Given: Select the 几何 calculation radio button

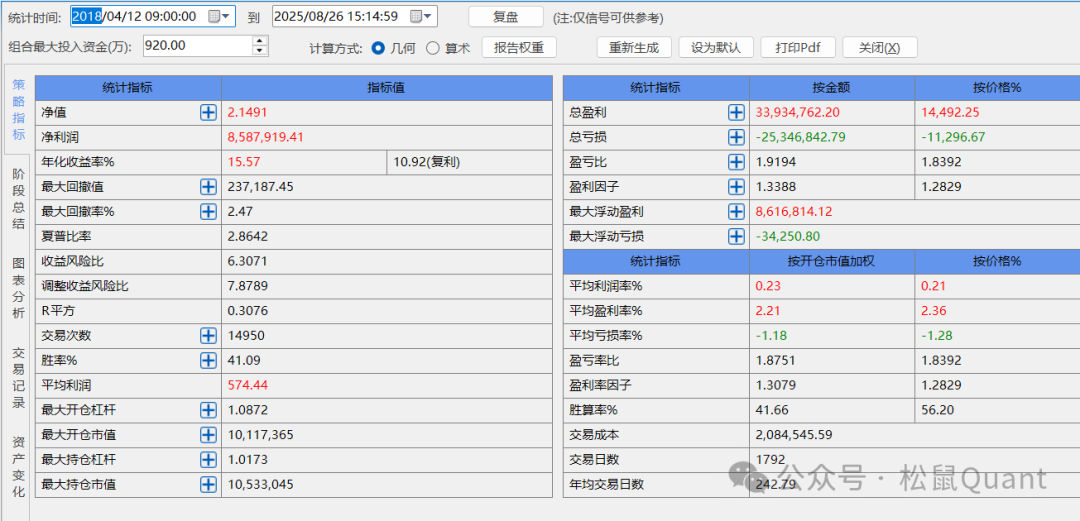Looking at the screenshot, I should [x=378, y=48].
